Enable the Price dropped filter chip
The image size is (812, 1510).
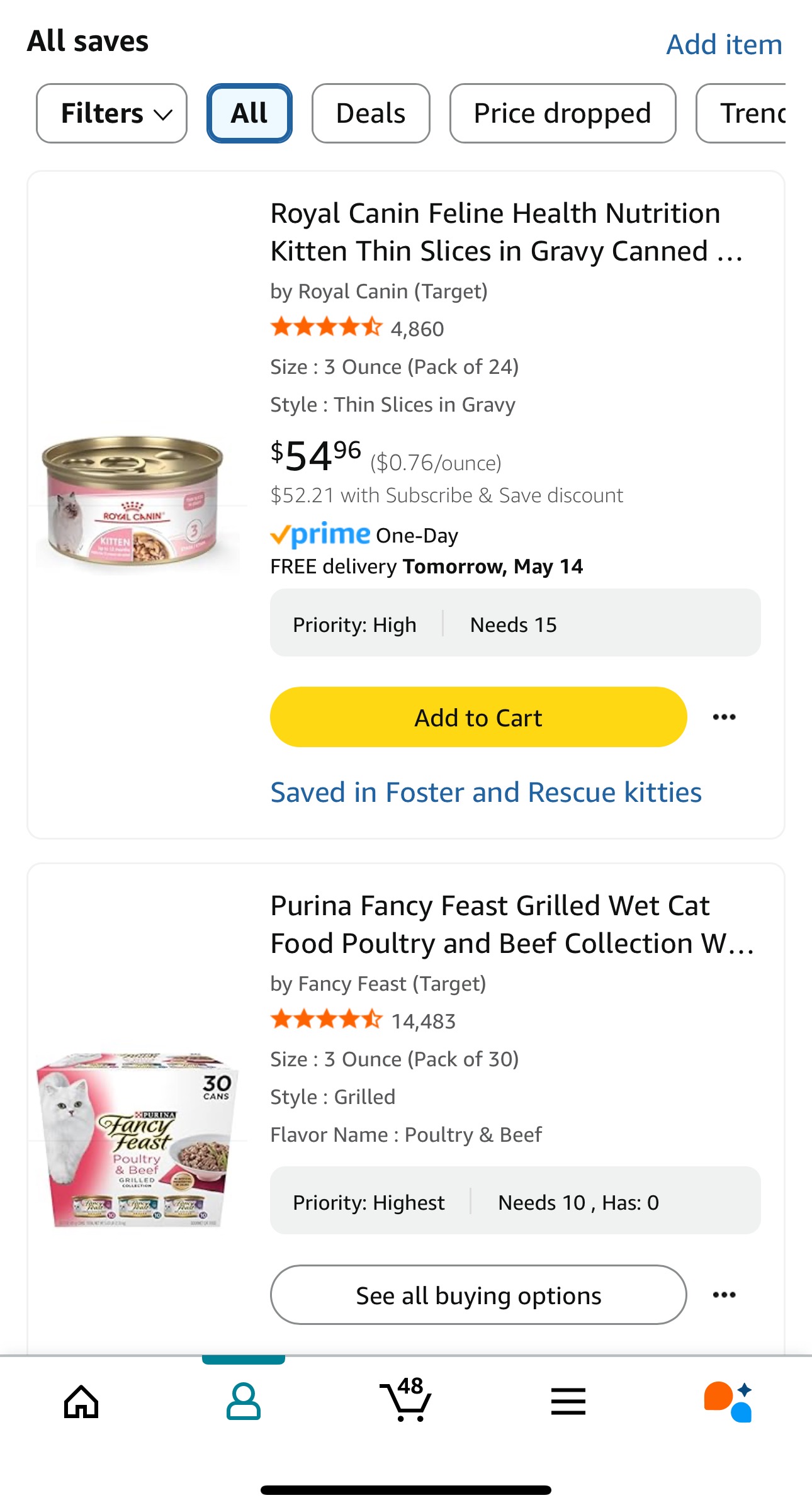(x=562, y=113)
